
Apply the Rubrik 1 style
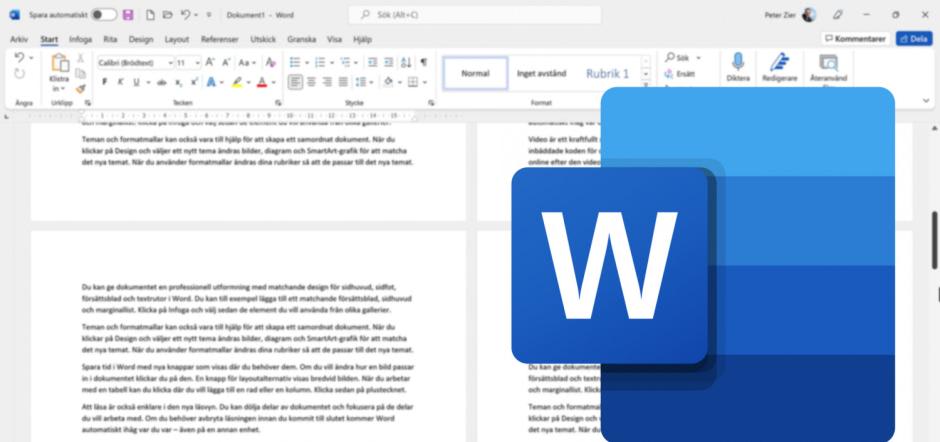607,74
